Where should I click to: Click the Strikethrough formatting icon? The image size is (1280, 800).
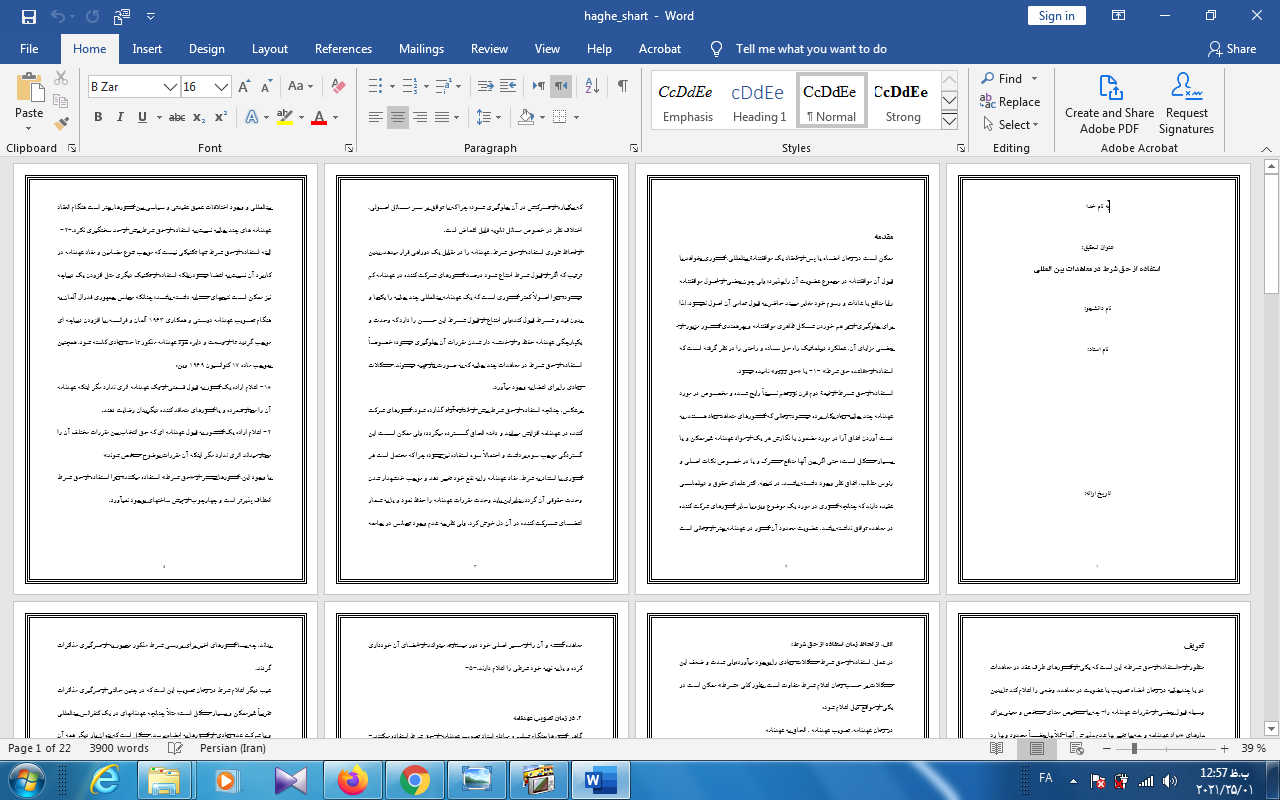pyautogui.click(x=177, y=118)
